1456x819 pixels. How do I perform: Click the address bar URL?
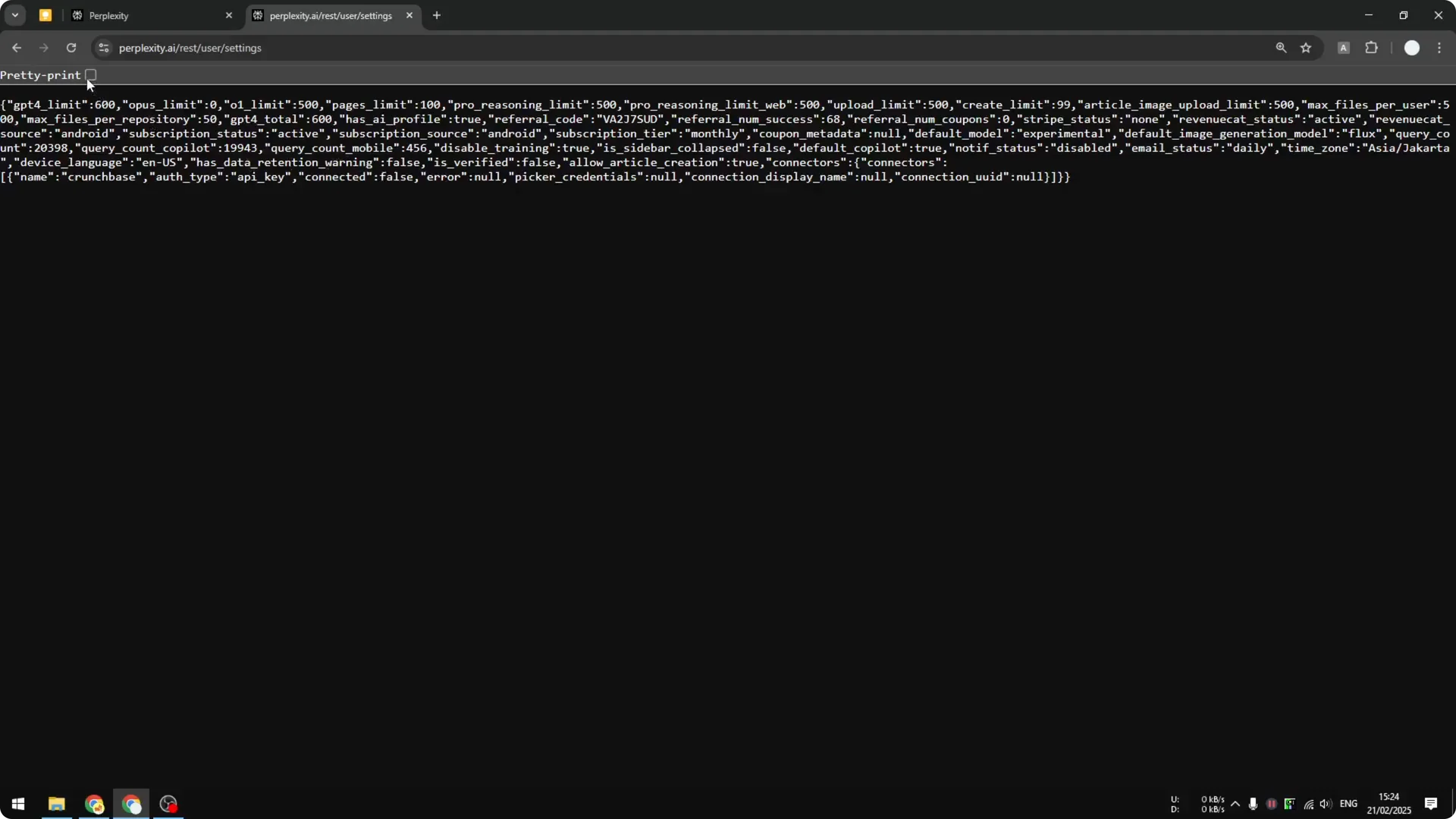190,48
